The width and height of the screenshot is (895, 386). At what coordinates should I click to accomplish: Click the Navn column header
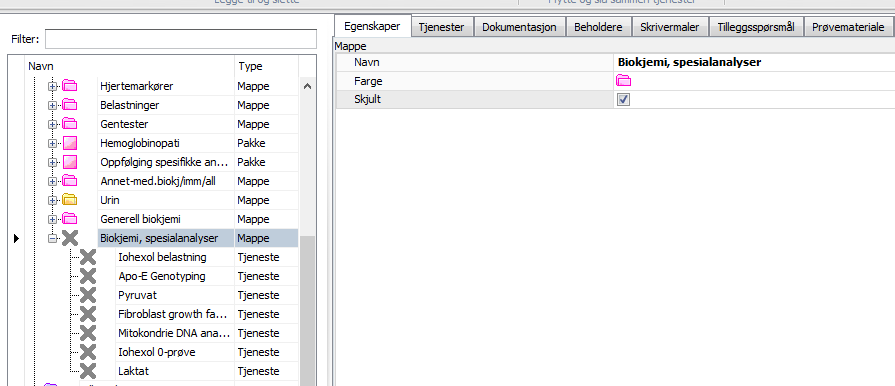point(130,66)
